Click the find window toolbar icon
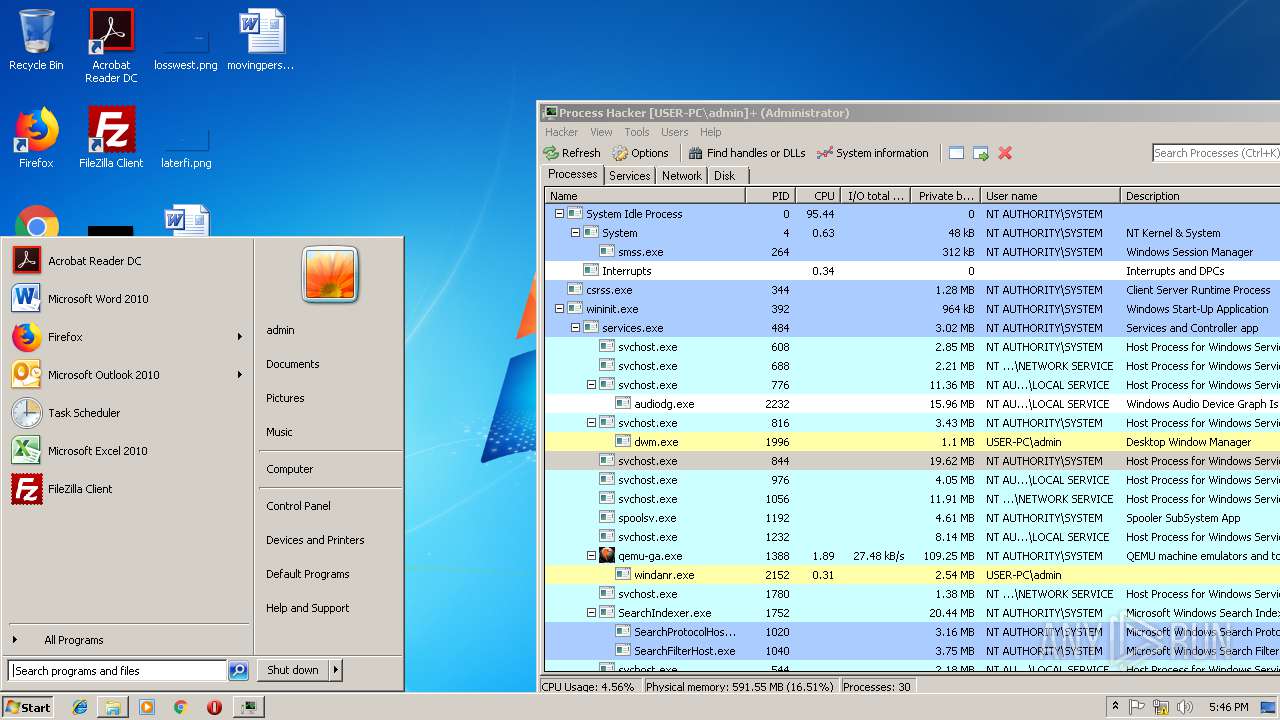The height and width of the screenshot is (720, 1280). tap(956, 153)
